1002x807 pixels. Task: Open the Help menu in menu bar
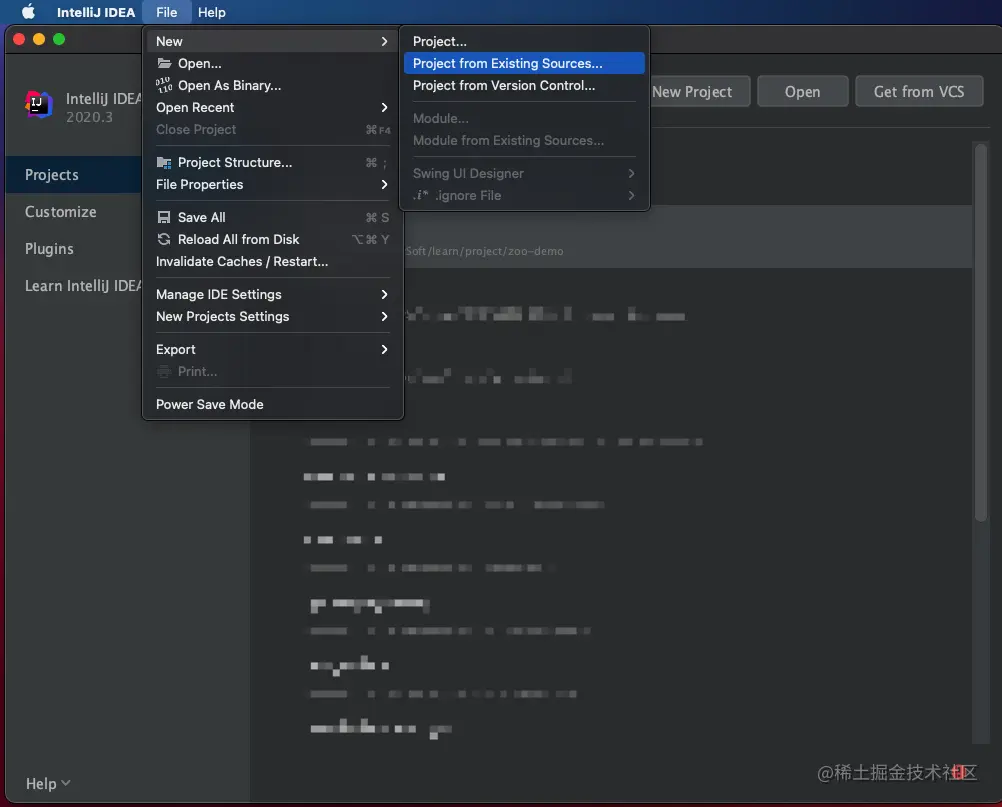[x=212, y=12]
